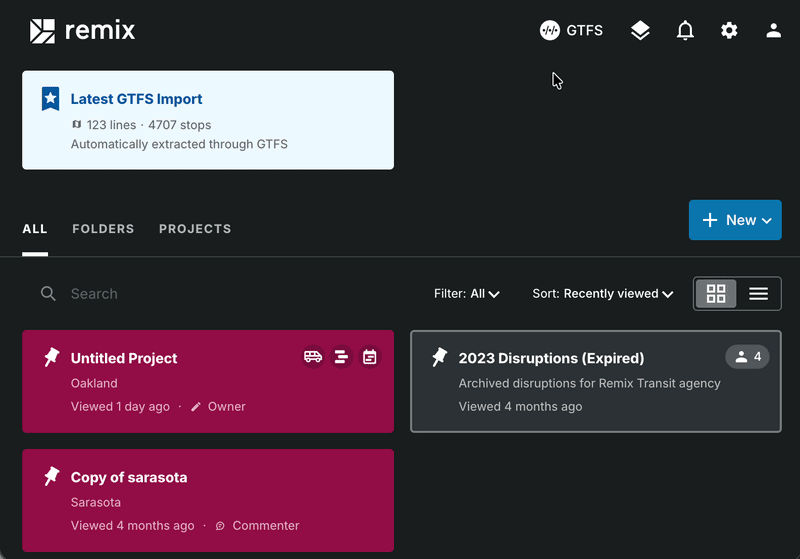Click the map icon beside 123 lines
The image size is (800, 559).
(x=77, y=124)
